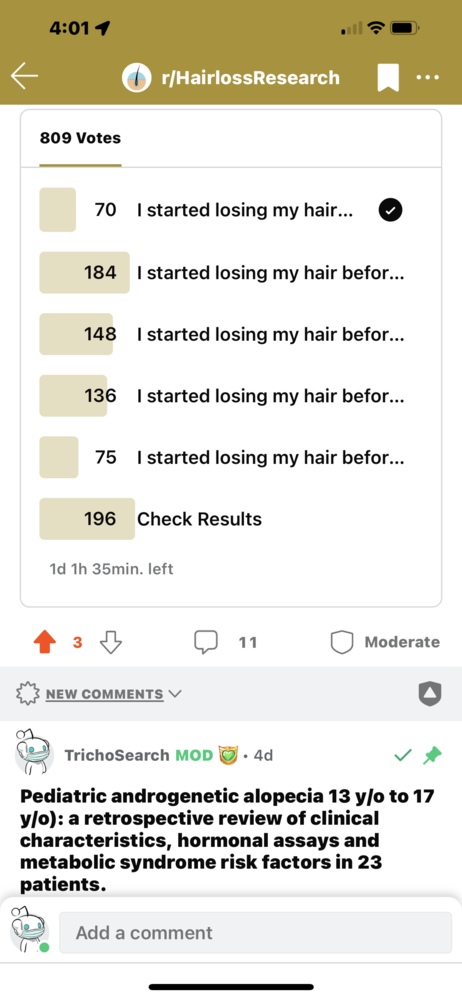Viewport: 462px width, 1000px height.
Task: Open the three-dot overflow menu
Action: (427, 77)
